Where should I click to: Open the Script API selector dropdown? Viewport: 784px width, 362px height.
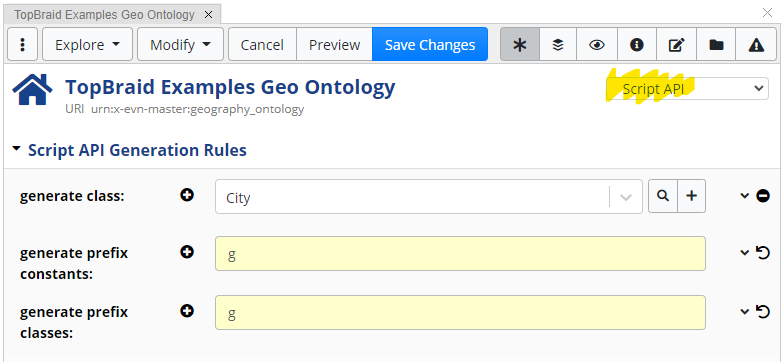688,88
